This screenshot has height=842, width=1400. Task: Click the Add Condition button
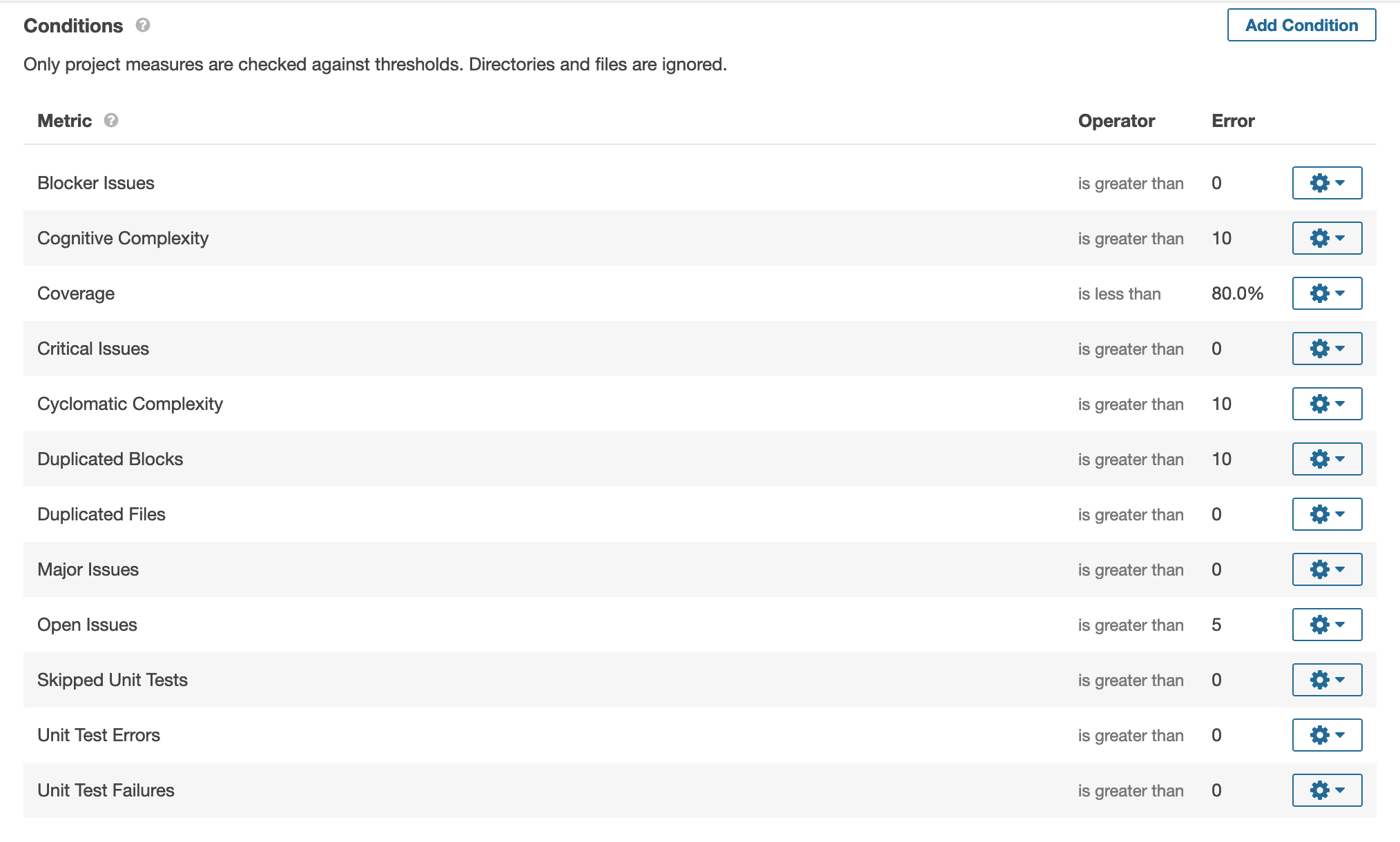pyautogui.click(x=1301, y=25)
